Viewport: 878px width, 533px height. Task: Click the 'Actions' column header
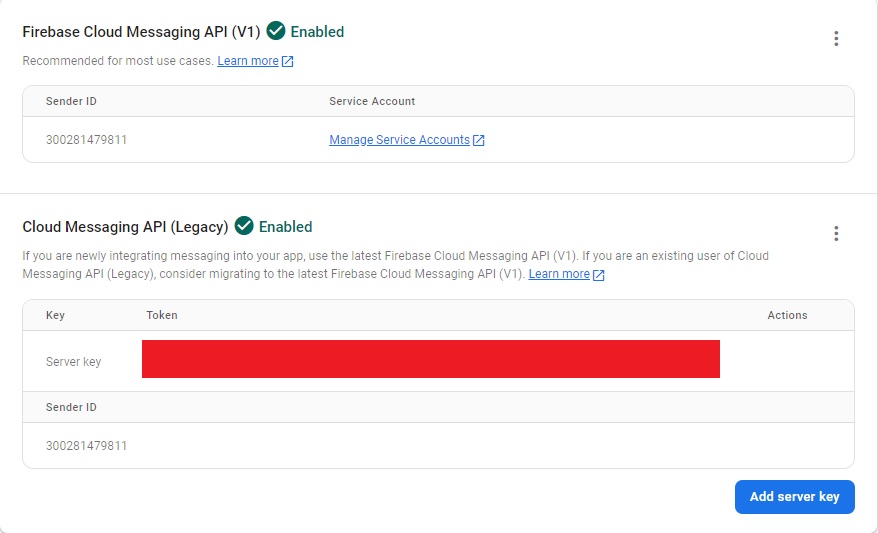tap(787, 315)
